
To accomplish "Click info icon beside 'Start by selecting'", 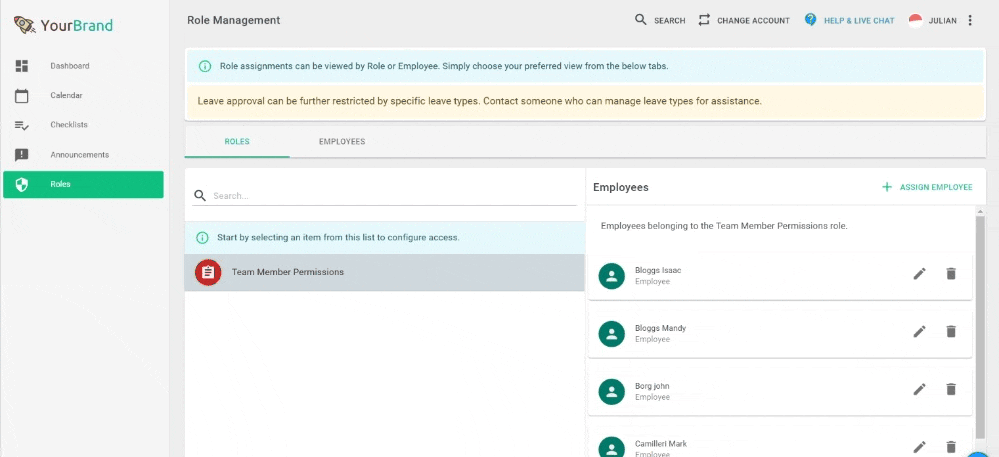I will (x=203, y=238).
